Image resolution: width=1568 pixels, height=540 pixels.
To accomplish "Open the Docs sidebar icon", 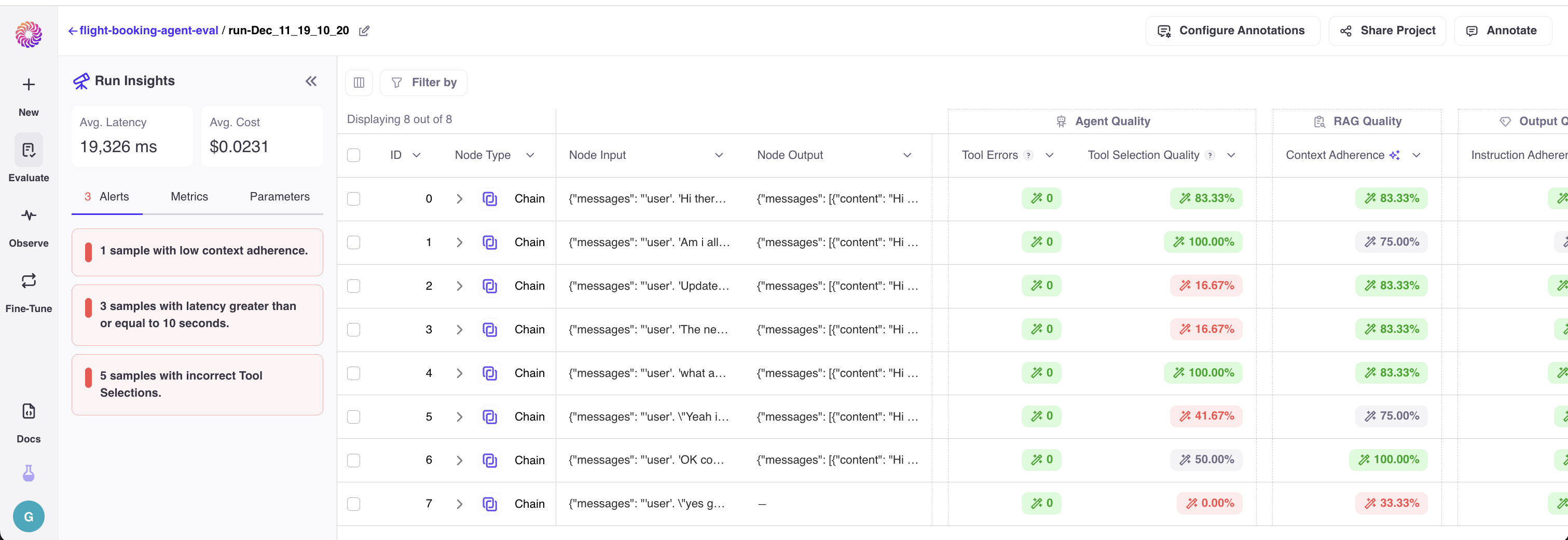I will coord(29,412).
